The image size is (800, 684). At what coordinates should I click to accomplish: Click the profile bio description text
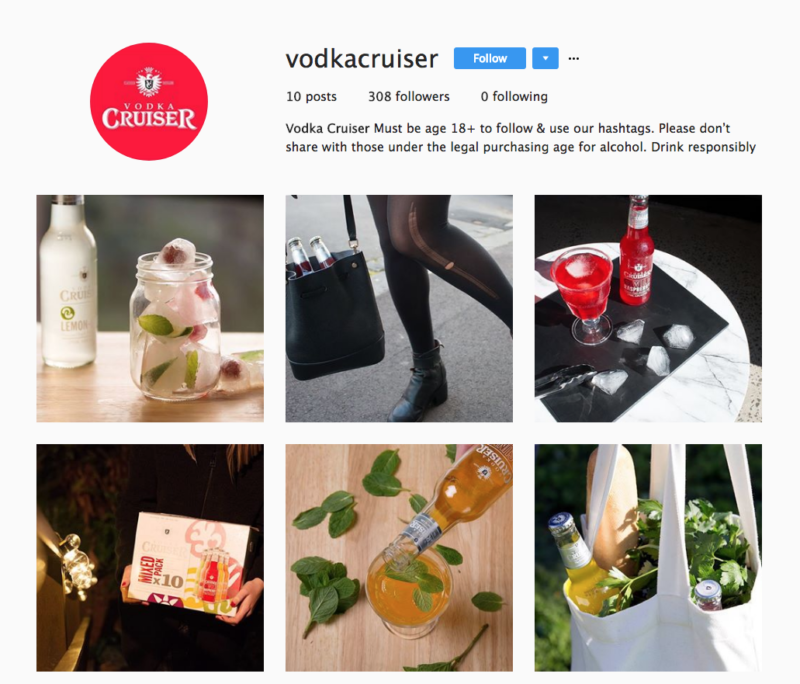pyautogui.click(x=520, y=138)
